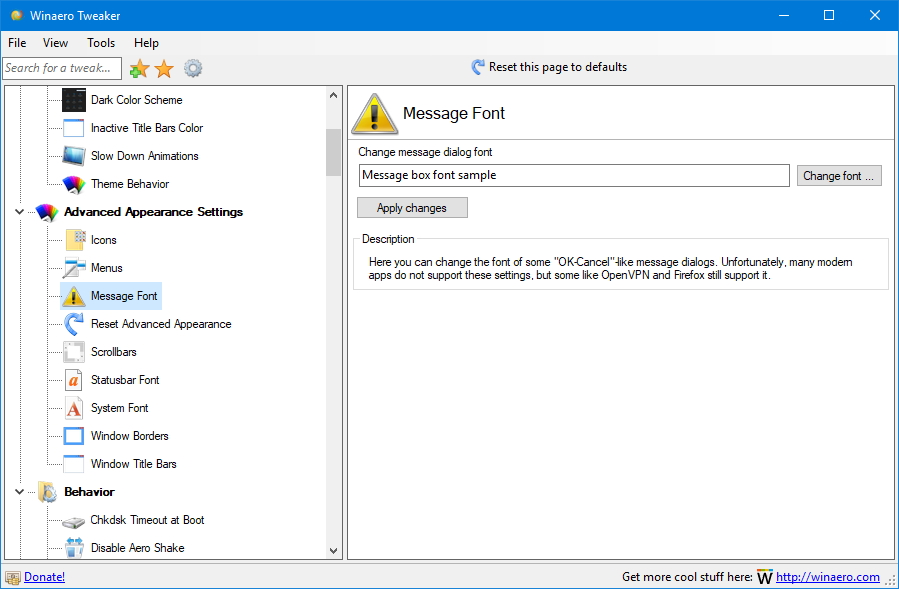This screenshot has height=589, width=899.
Task: Open the Tools menu
Action: coord(101,43)
